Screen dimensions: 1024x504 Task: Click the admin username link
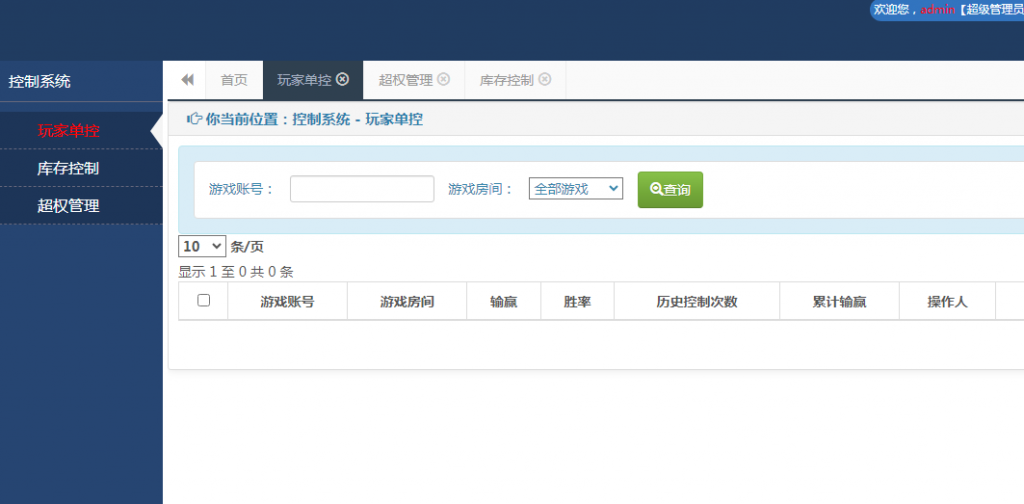point(938,10)
